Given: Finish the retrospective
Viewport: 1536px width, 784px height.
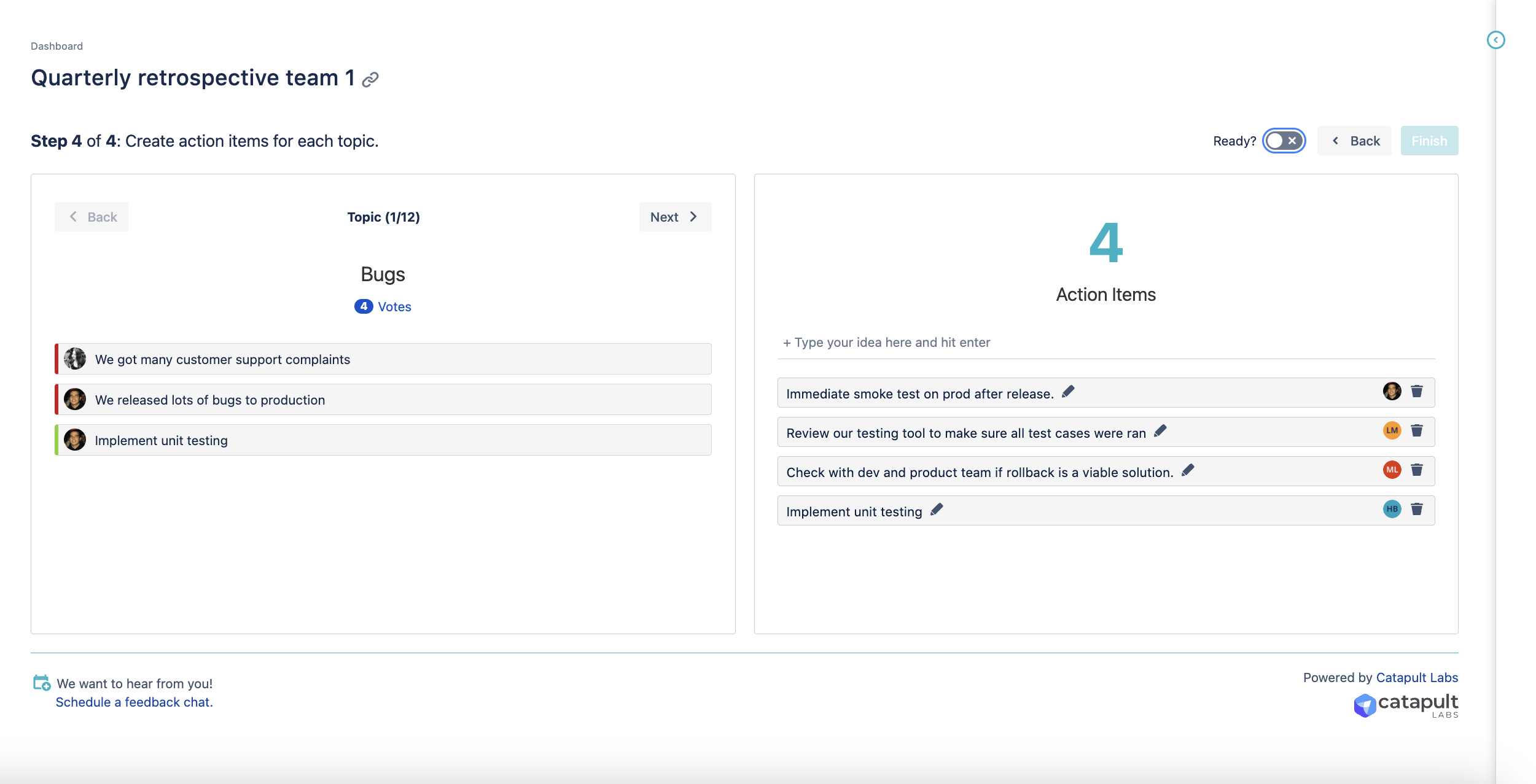Looking at the screenshot, I should [x=1429, y=141].
